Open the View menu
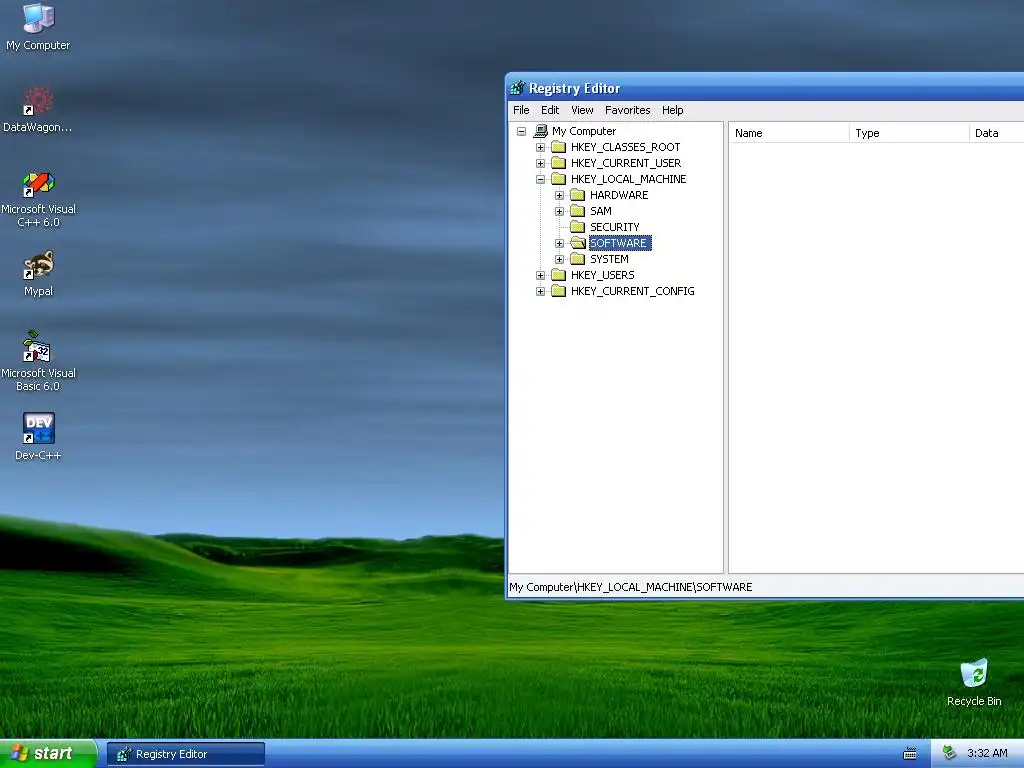Image resolution: width=1024 pixels, height=768 pixels. click(582, 110)
